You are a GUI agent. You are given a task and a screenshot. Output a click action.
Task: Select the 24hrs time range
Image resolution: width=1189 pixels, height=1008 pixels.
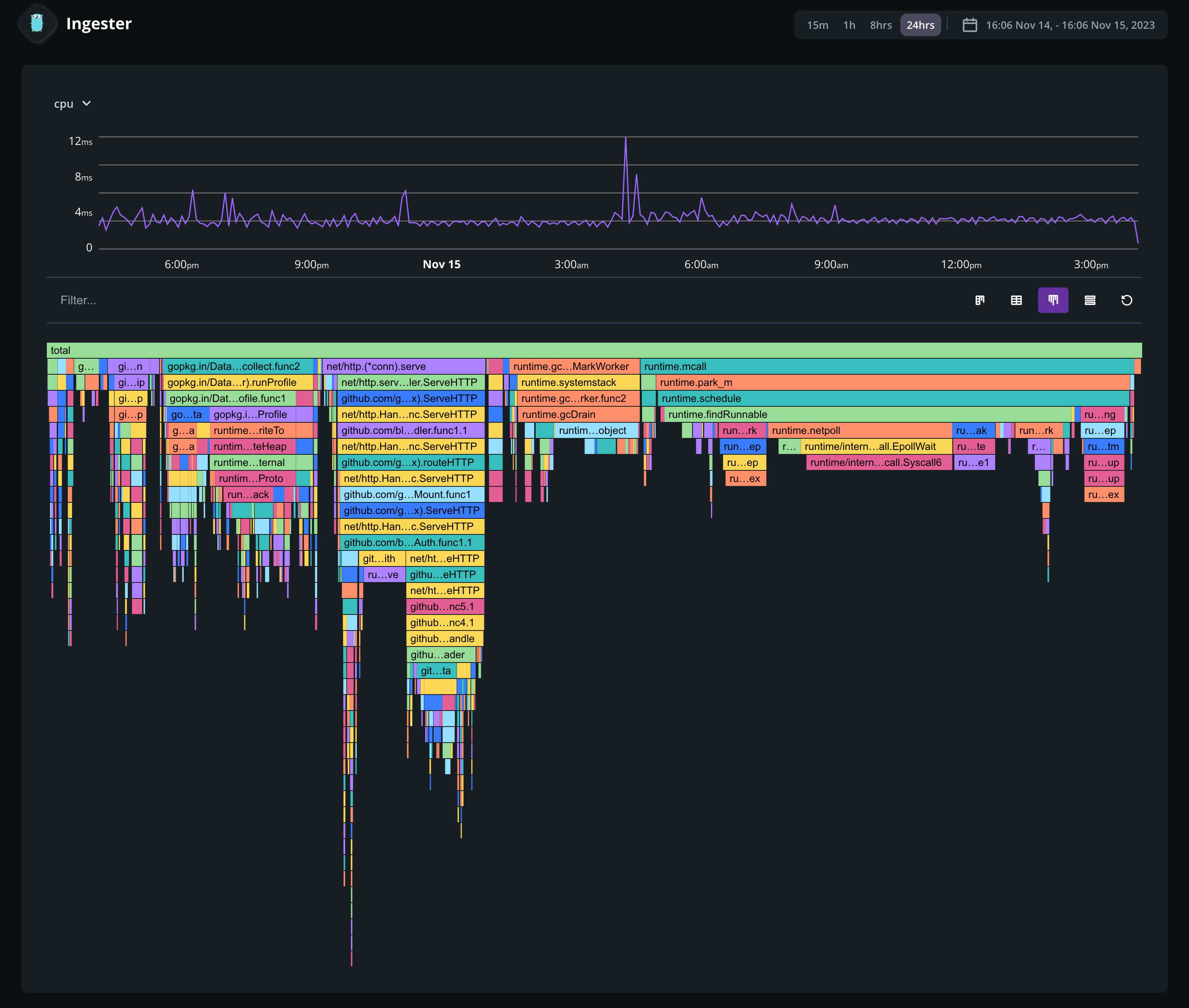point(920,25)
